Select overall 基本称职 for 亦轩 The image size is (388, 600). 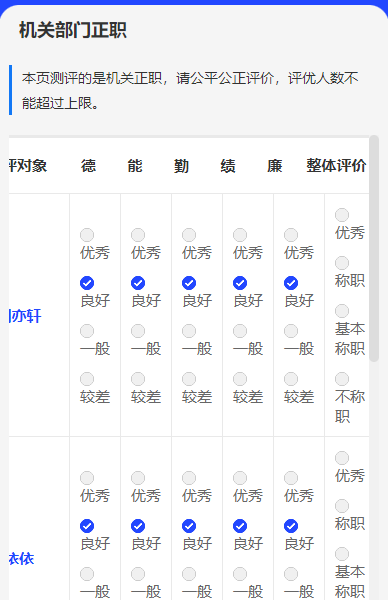pos(342,311)
